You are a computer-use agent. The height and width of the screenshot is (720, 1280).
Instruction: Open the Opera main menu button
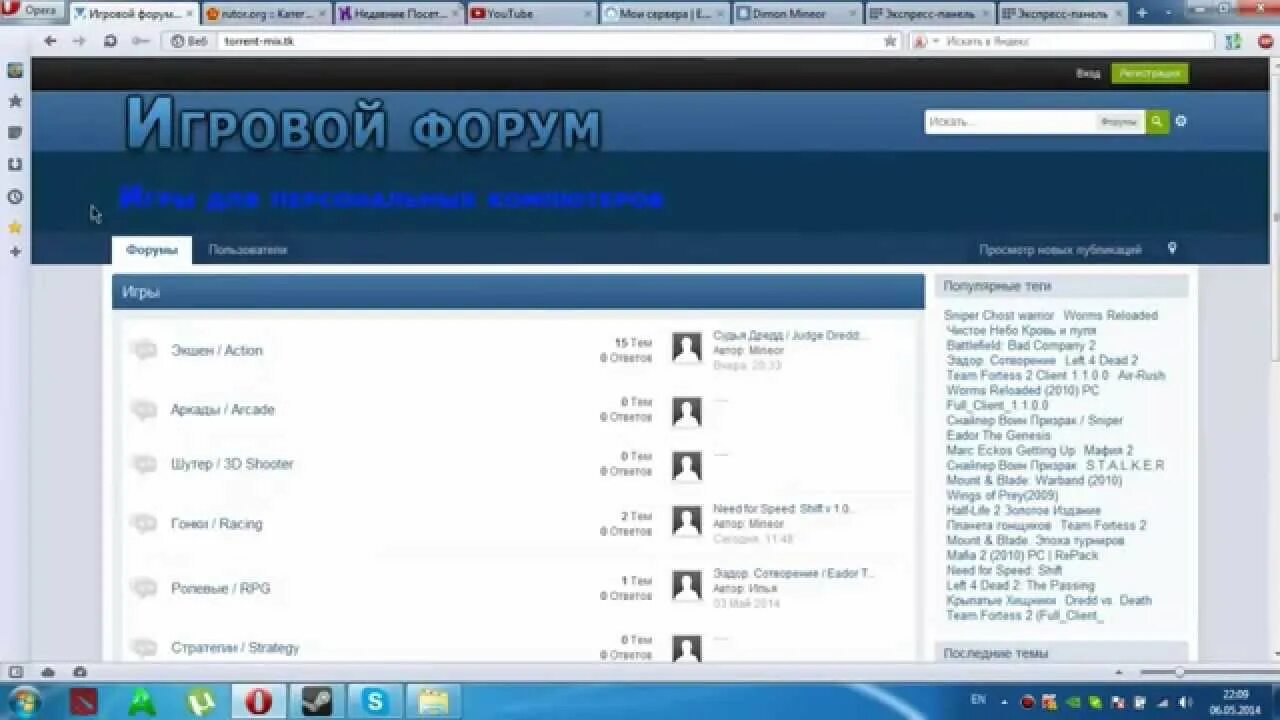click(33, 11)
